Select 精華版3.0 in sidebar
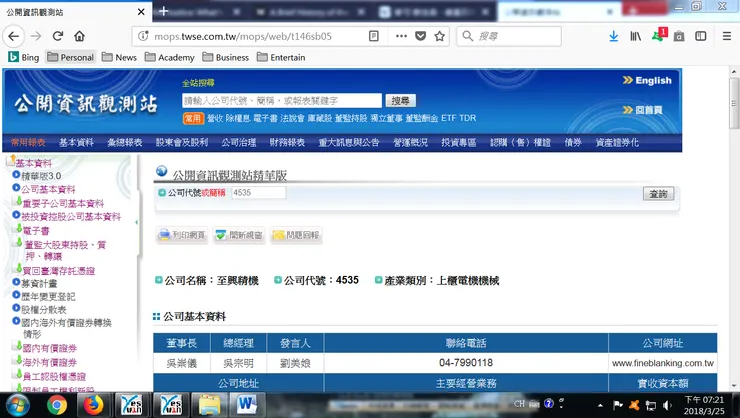This screenshot has height=418, width=740. [x=41, y=176]
